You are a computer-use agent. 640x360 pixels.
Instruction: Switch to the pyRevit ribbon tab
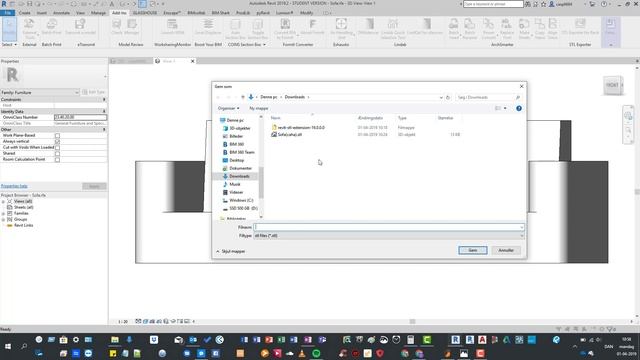point(263,13)
